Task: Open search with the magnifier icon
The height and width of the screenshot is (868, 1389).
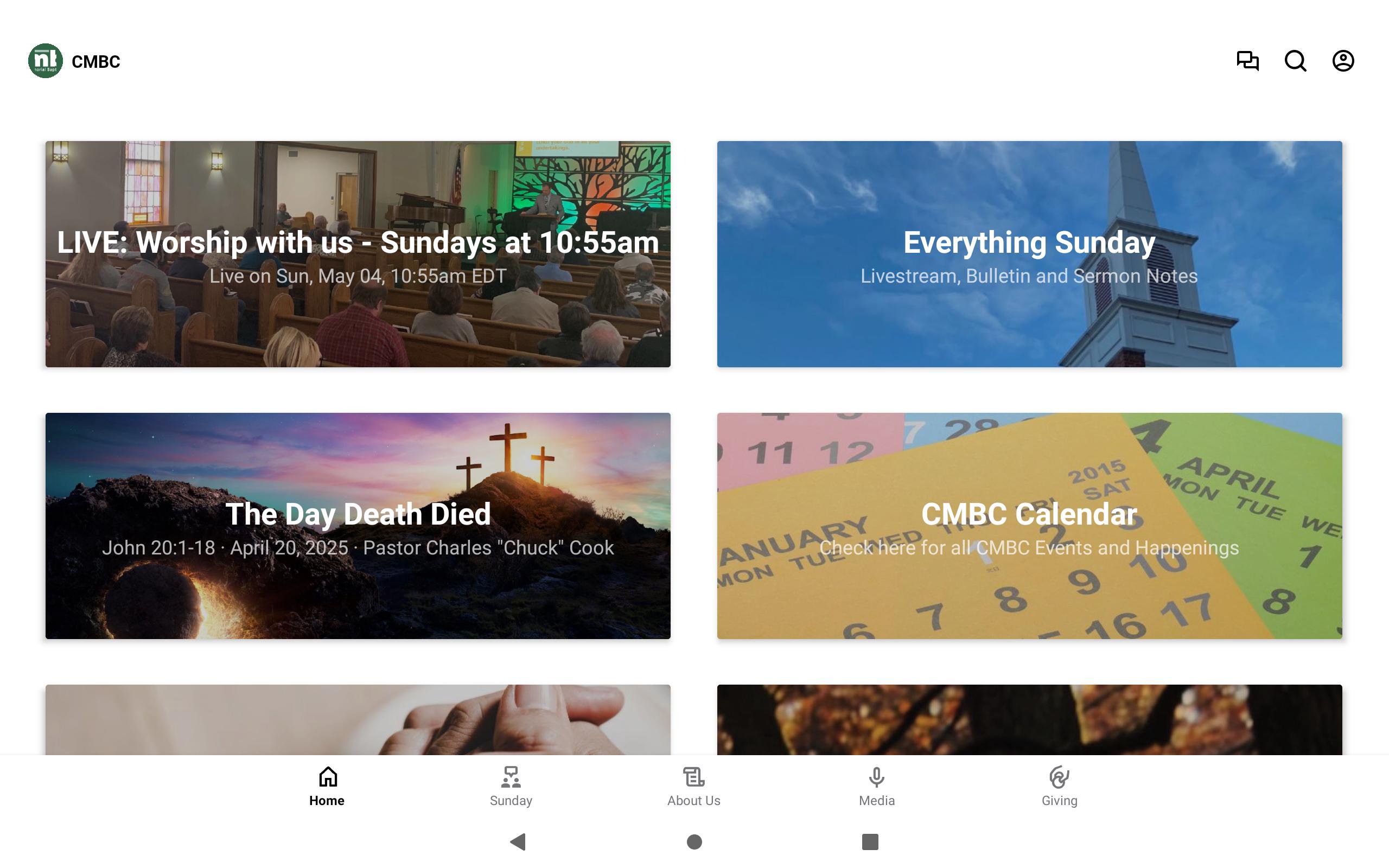Action: tap(1296, 61)
